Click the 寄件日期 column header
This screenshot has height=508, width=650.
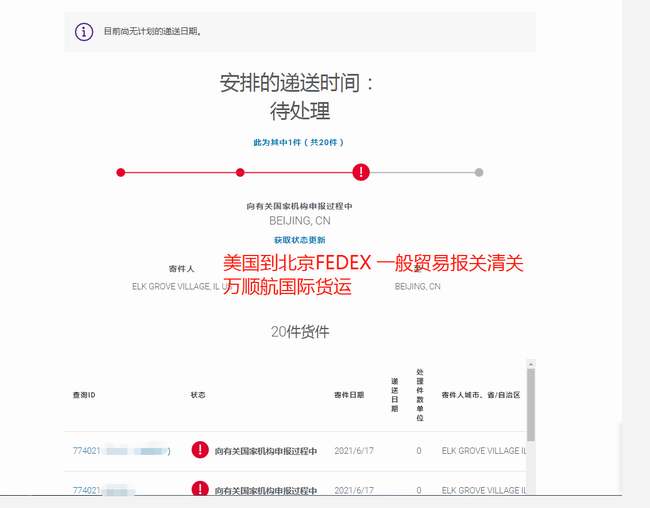point(349,395)
